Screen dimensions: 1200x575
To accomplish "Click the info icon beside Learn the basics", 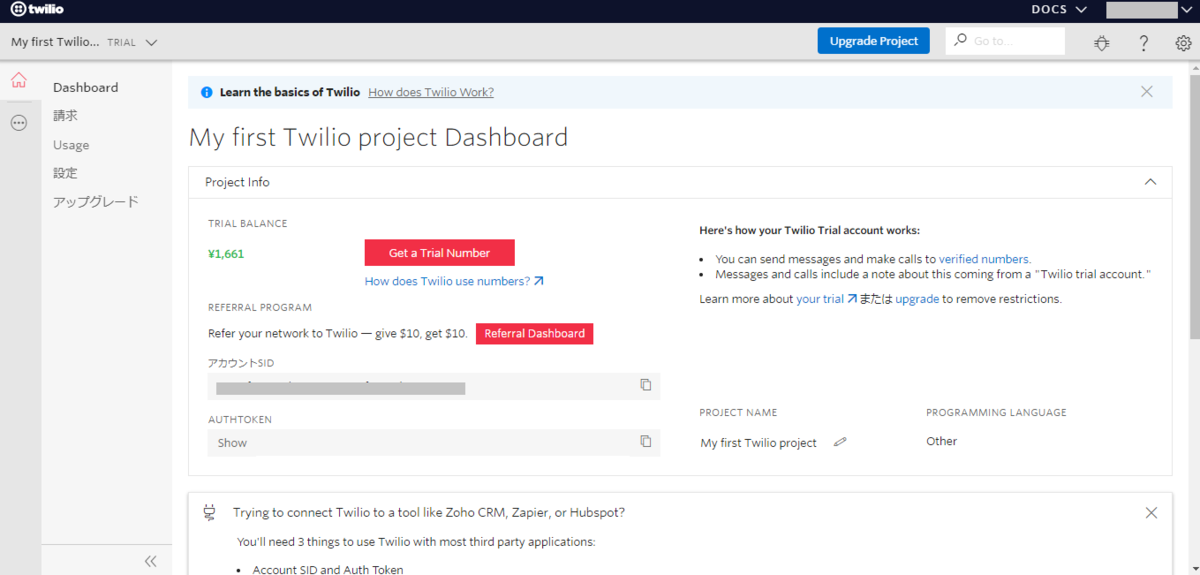I will tap(207, 92).
